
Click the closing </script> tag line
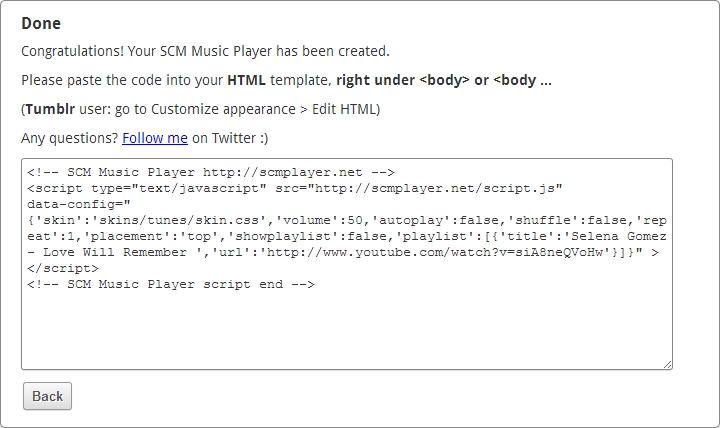click(63, 268)
